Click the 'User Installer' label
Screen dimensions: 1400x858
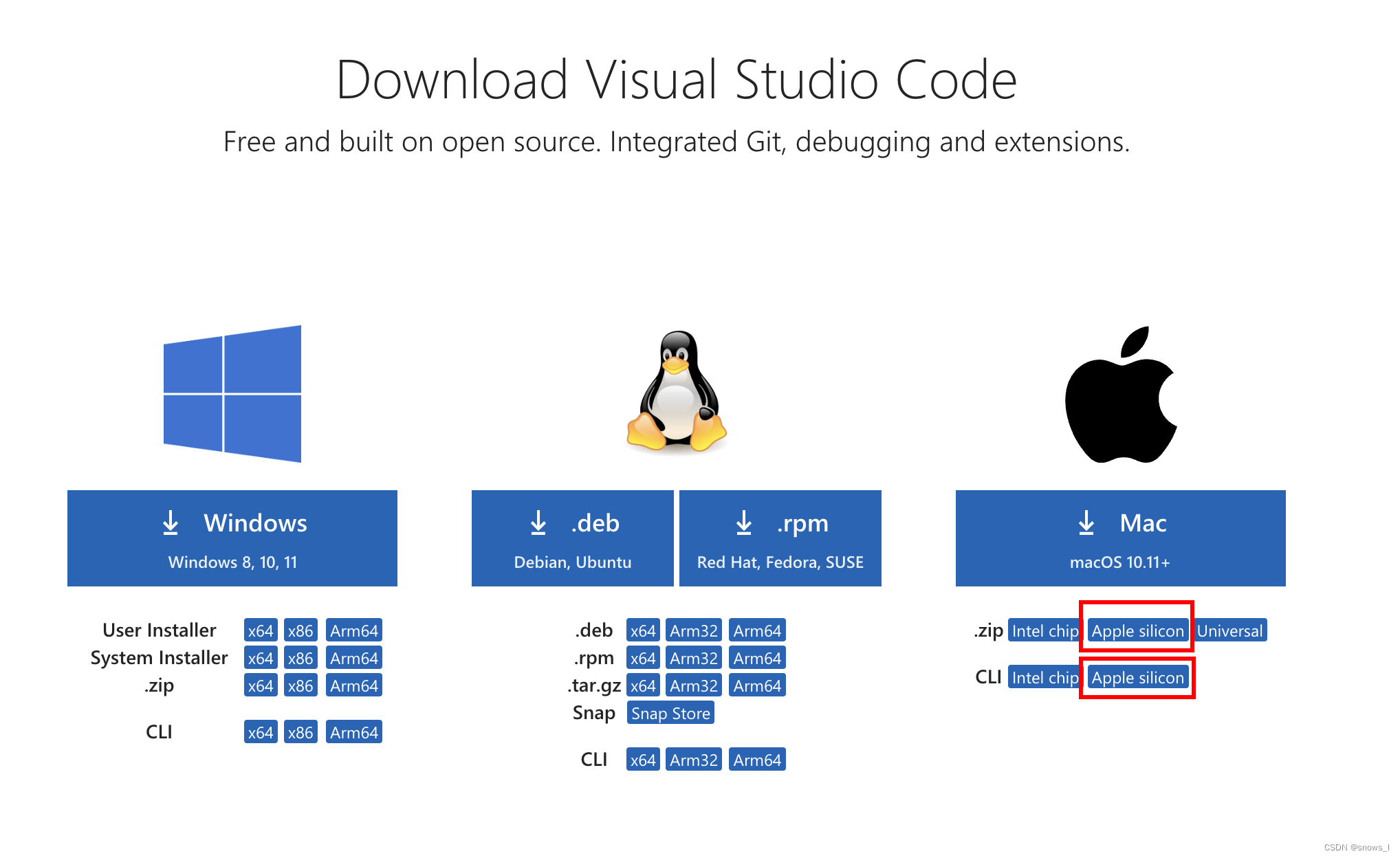160,630
